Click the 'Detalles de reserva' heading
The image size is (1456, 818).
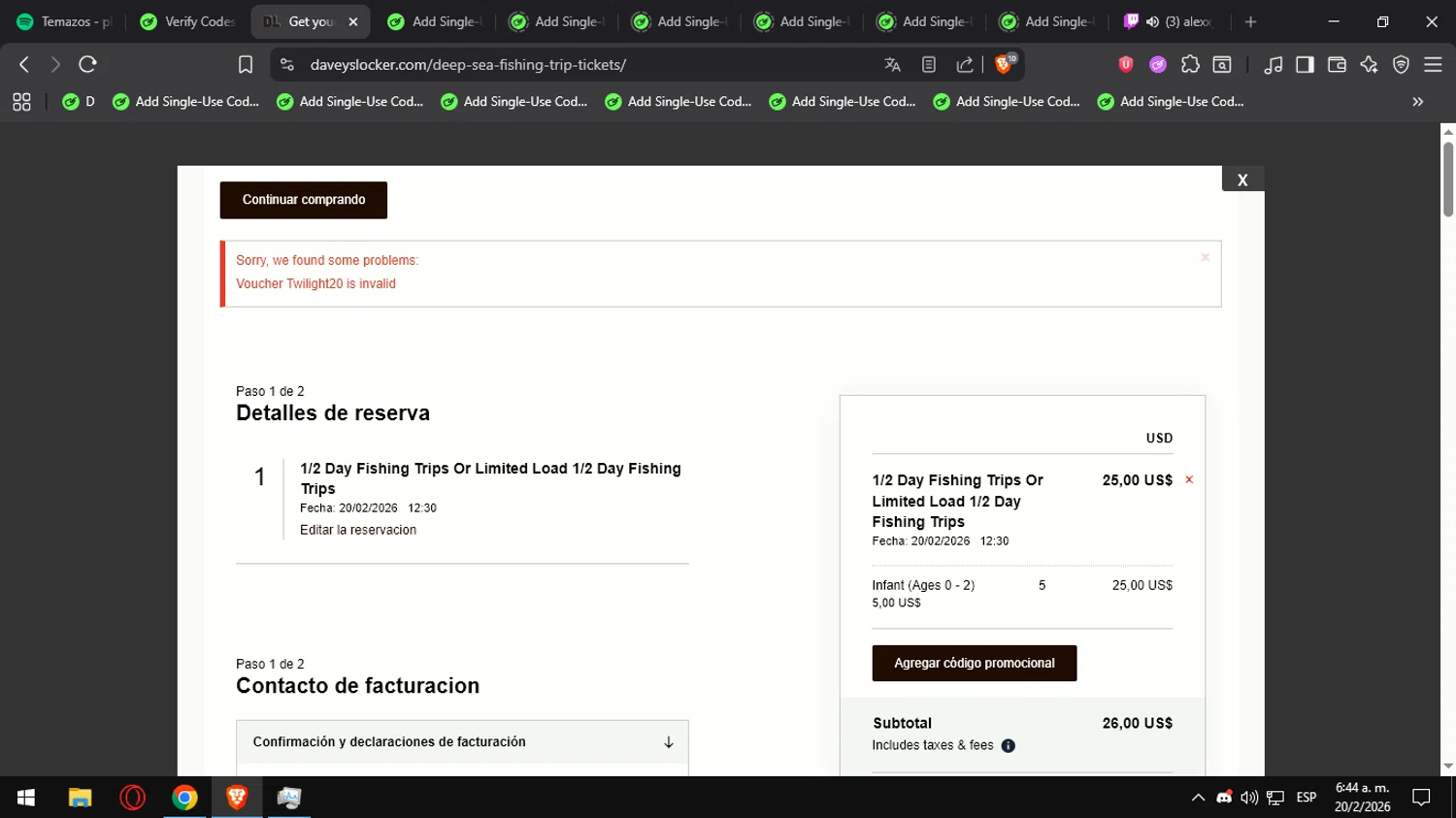[x=333, y=412]
